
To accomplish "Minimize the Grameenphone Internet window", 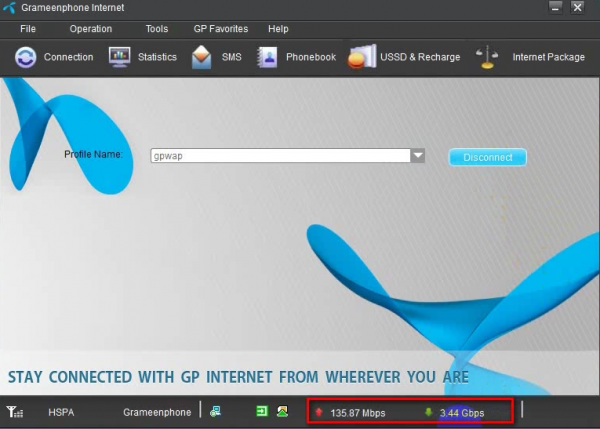I will point(555,7).
